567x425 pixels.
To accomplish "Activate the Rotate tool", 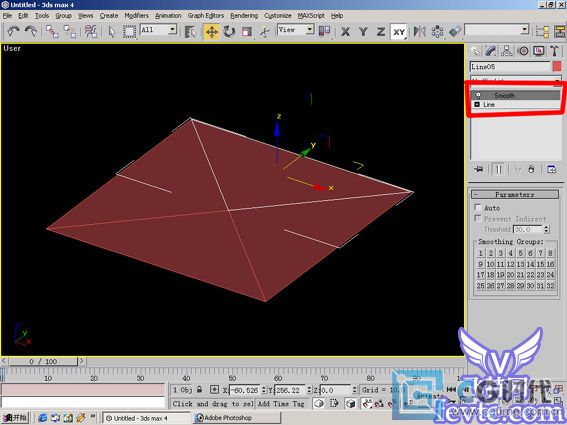I will tap(229, 32).
